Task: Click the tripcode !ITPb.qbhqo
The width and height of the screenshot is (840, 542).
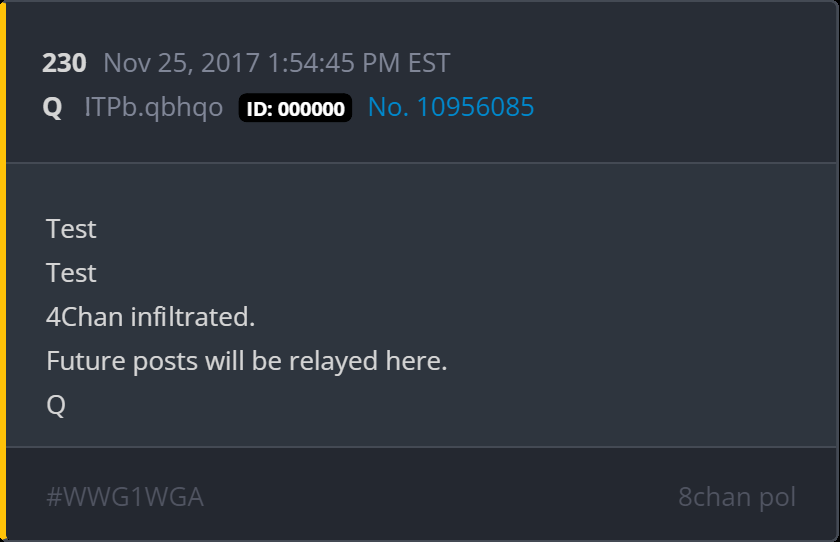Action: click(x=154, y=108)
